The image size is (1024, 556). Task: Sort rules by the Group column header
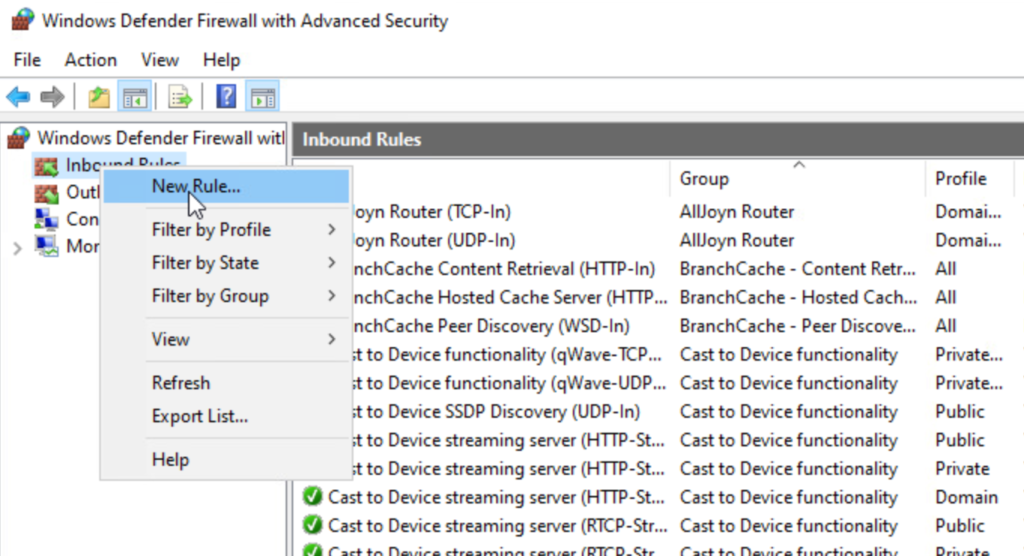[704, 179]
